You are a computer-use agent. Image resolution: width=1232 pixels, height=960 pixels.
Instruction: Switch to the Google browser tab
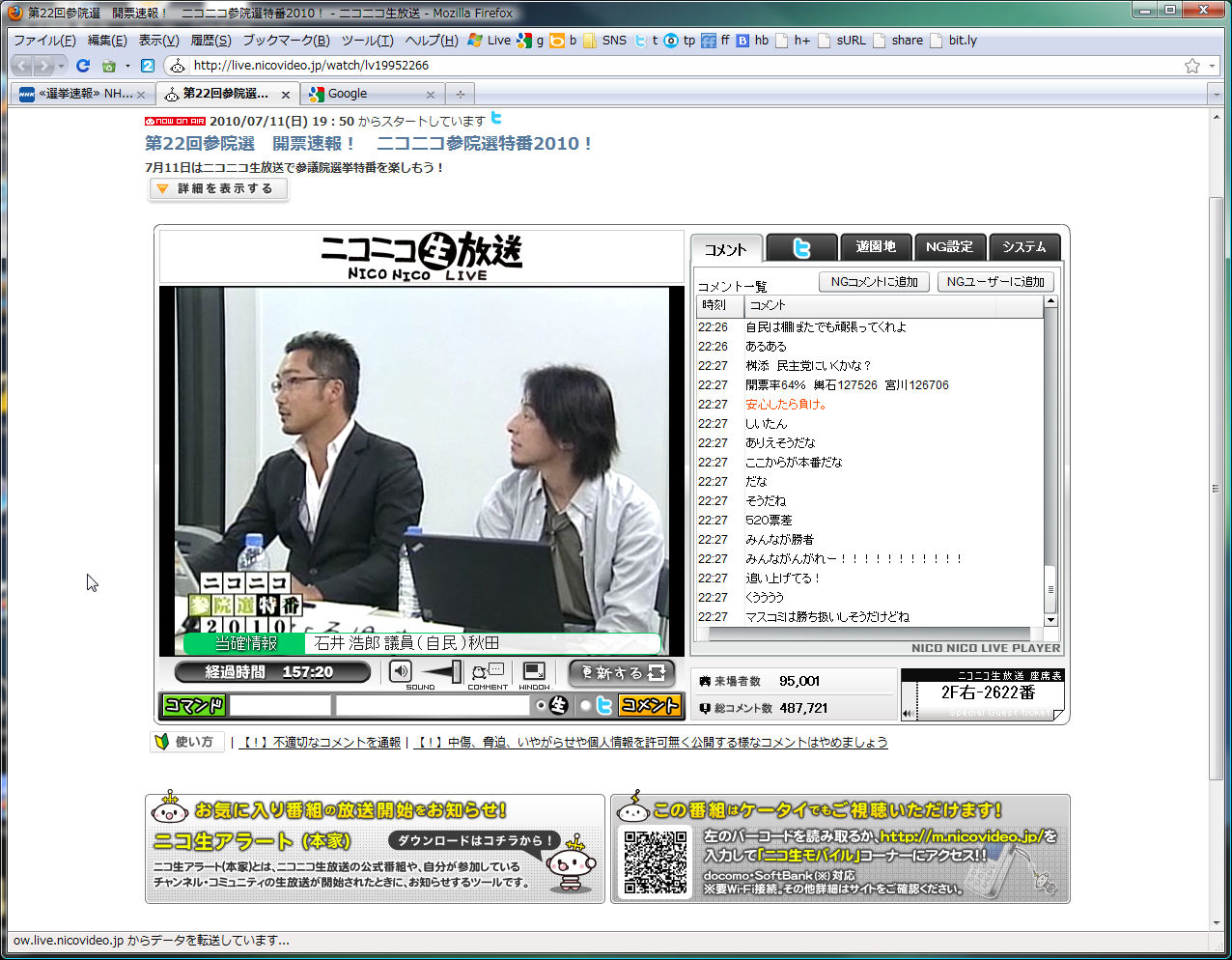pyautogui.click(x=371, y=94)
